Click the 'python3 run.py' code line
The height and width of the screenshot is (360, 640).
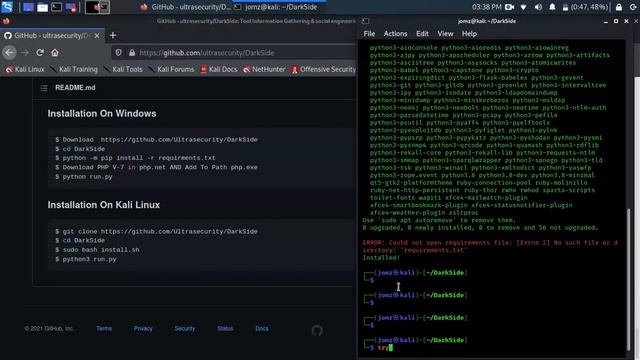(86, 259)
